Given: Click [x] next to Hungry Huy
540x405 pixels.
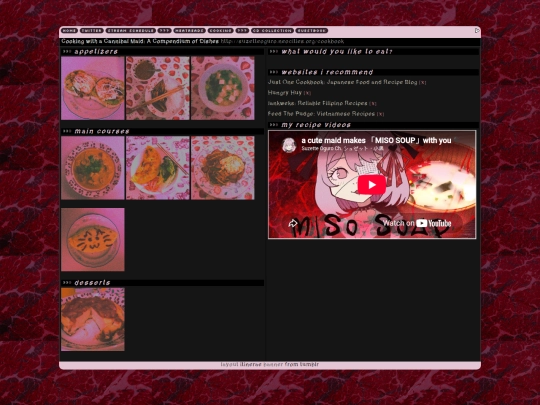Looking at the screenshot, I should tap(308, 93).
